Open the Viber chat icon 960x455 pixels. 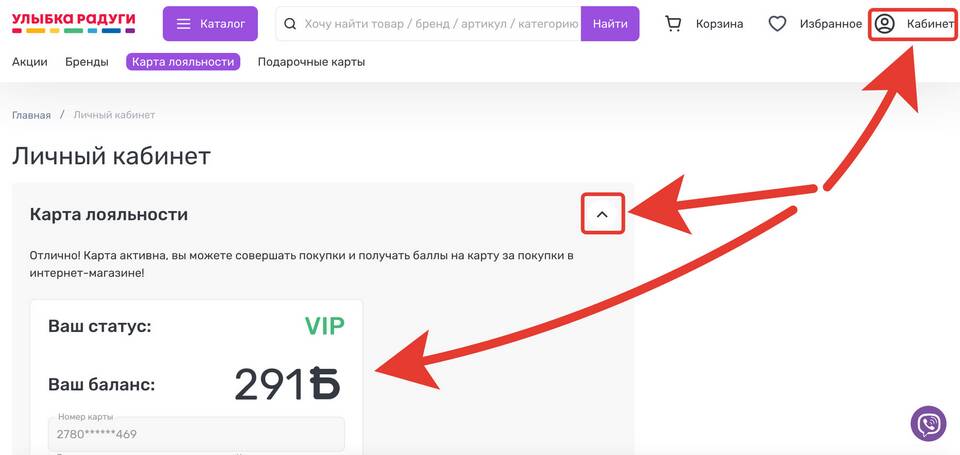[928, 423]
